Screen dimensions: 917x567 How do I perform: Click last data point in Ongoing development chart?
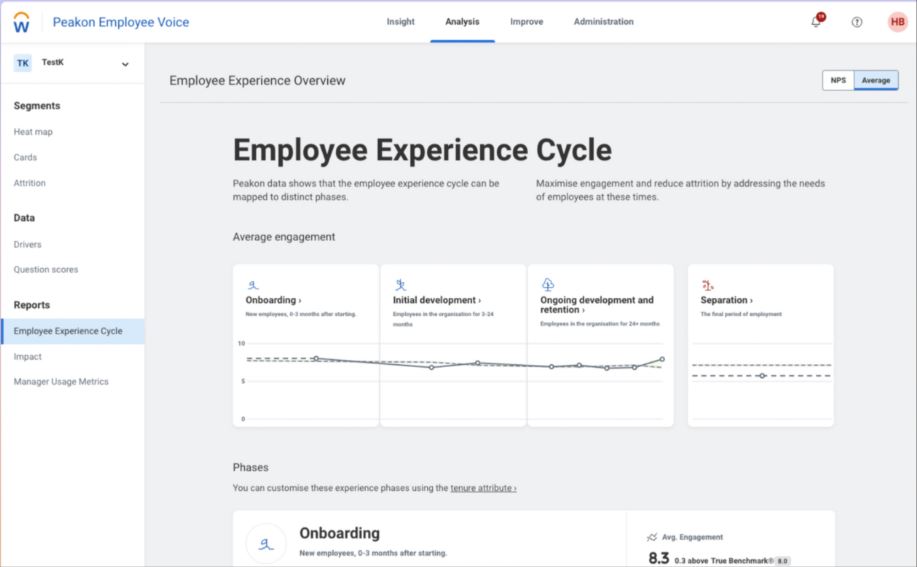(662, 359)
